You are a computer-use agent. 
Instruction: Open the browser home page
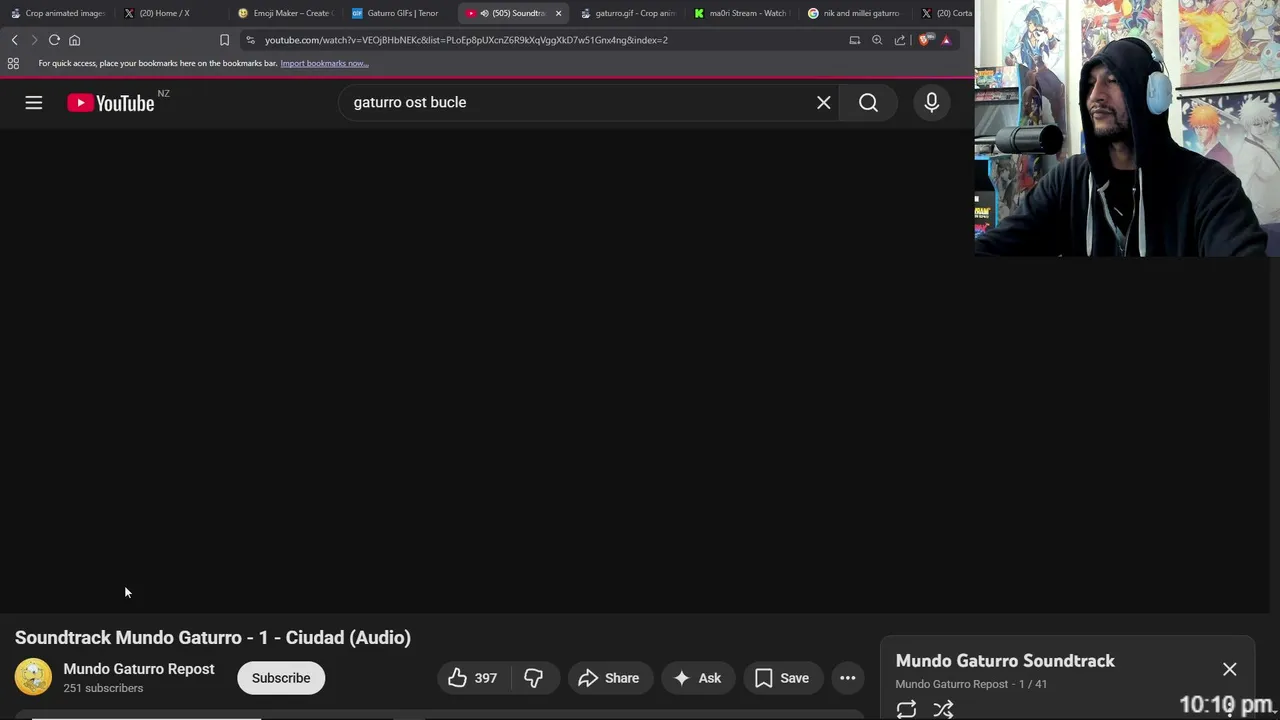[x=74, y=40]
